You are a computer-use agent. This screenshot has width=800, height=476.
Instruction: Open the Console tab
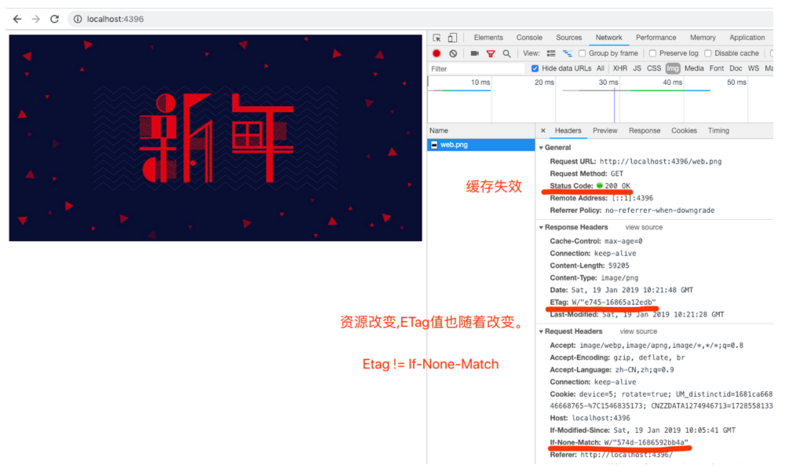529,38
